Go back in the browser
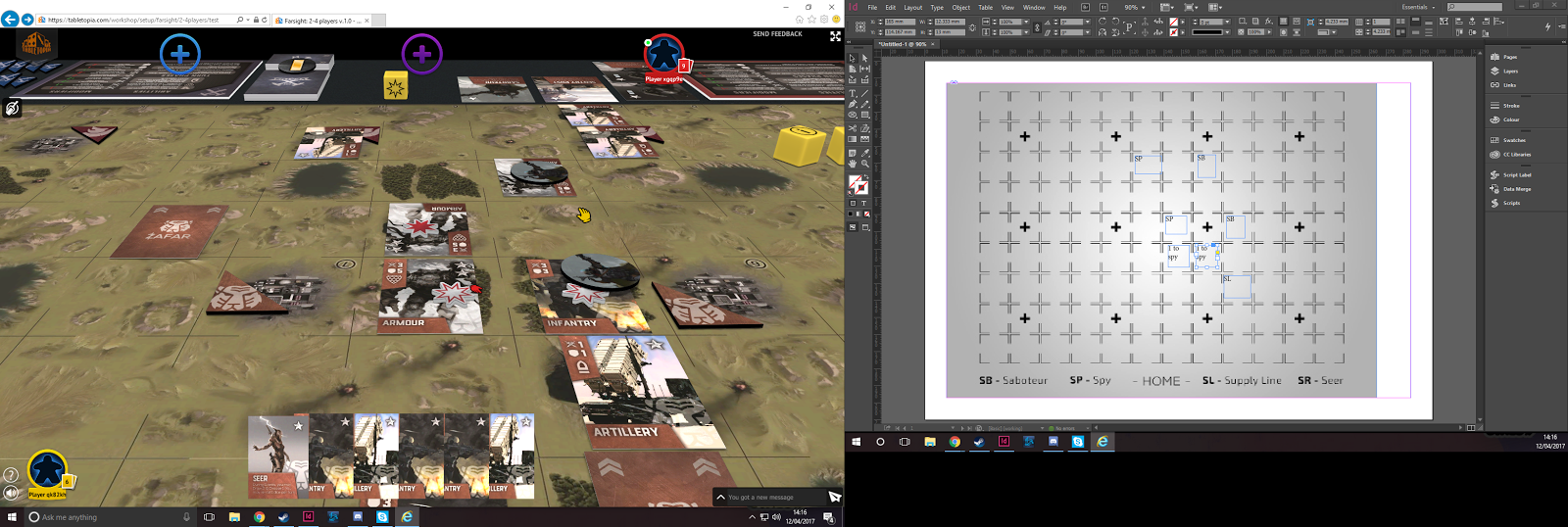Viewport: 1568px width, 527px height. [10, 20]
